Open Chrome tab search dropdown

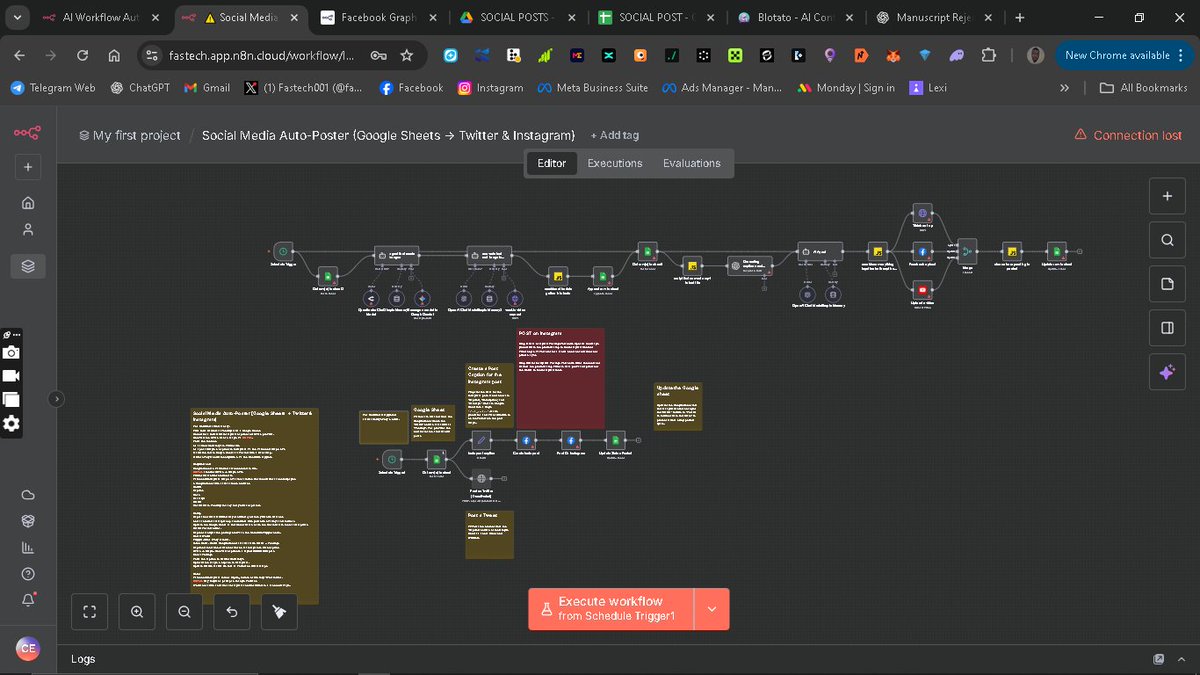(17, 17)
